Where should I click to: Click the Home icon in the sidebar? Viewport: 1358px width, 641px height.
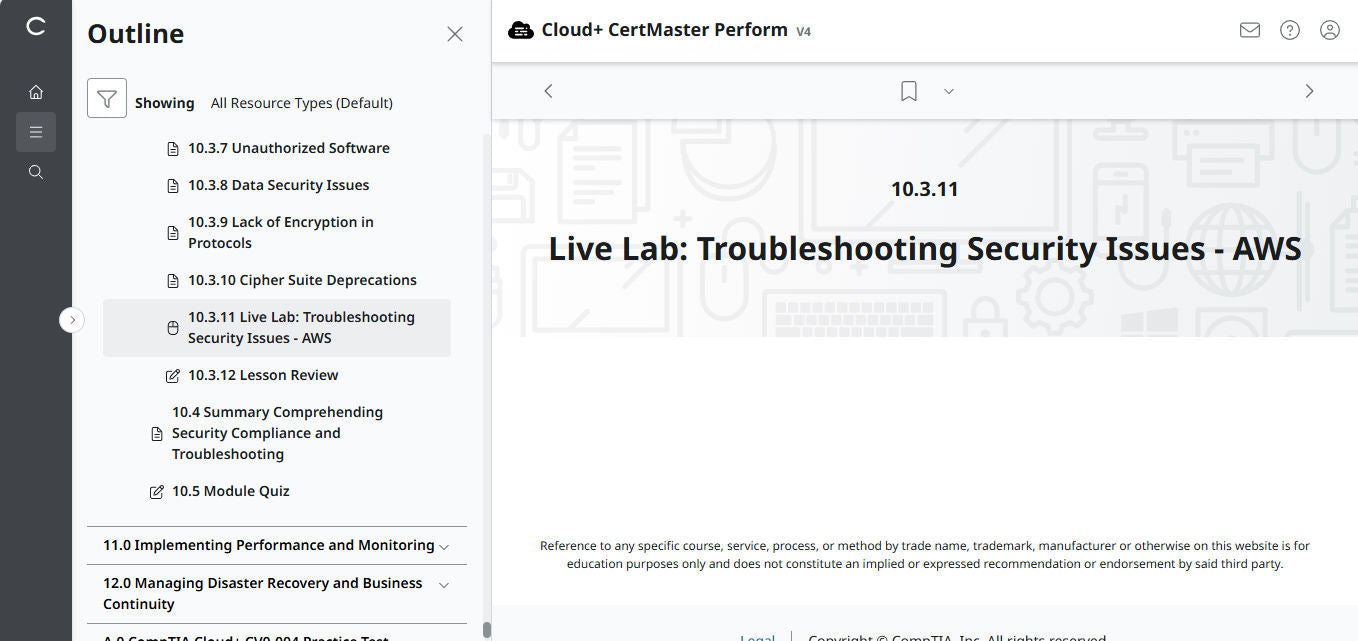pos(36,91)
